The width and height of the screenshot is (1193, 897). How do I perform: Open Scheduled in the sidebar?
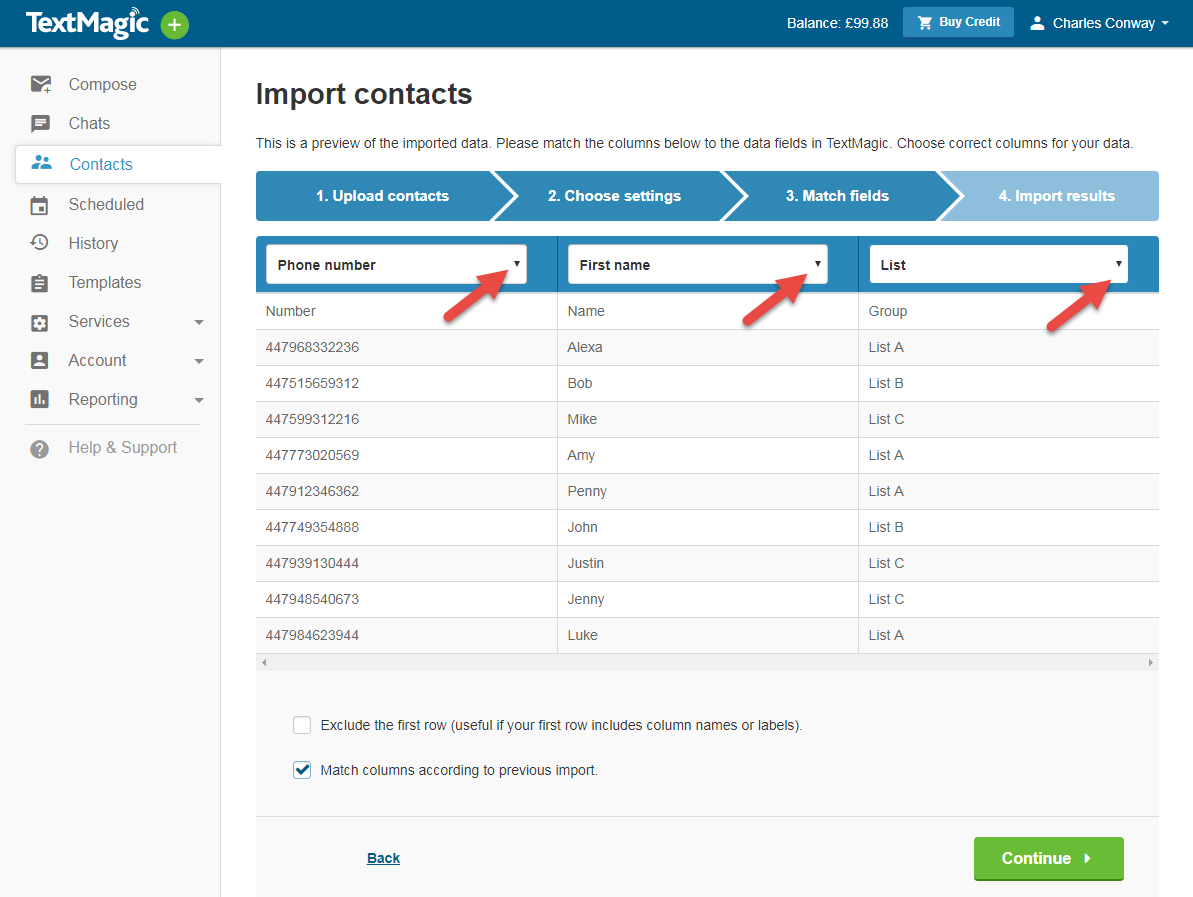click(x=106, y=205)
